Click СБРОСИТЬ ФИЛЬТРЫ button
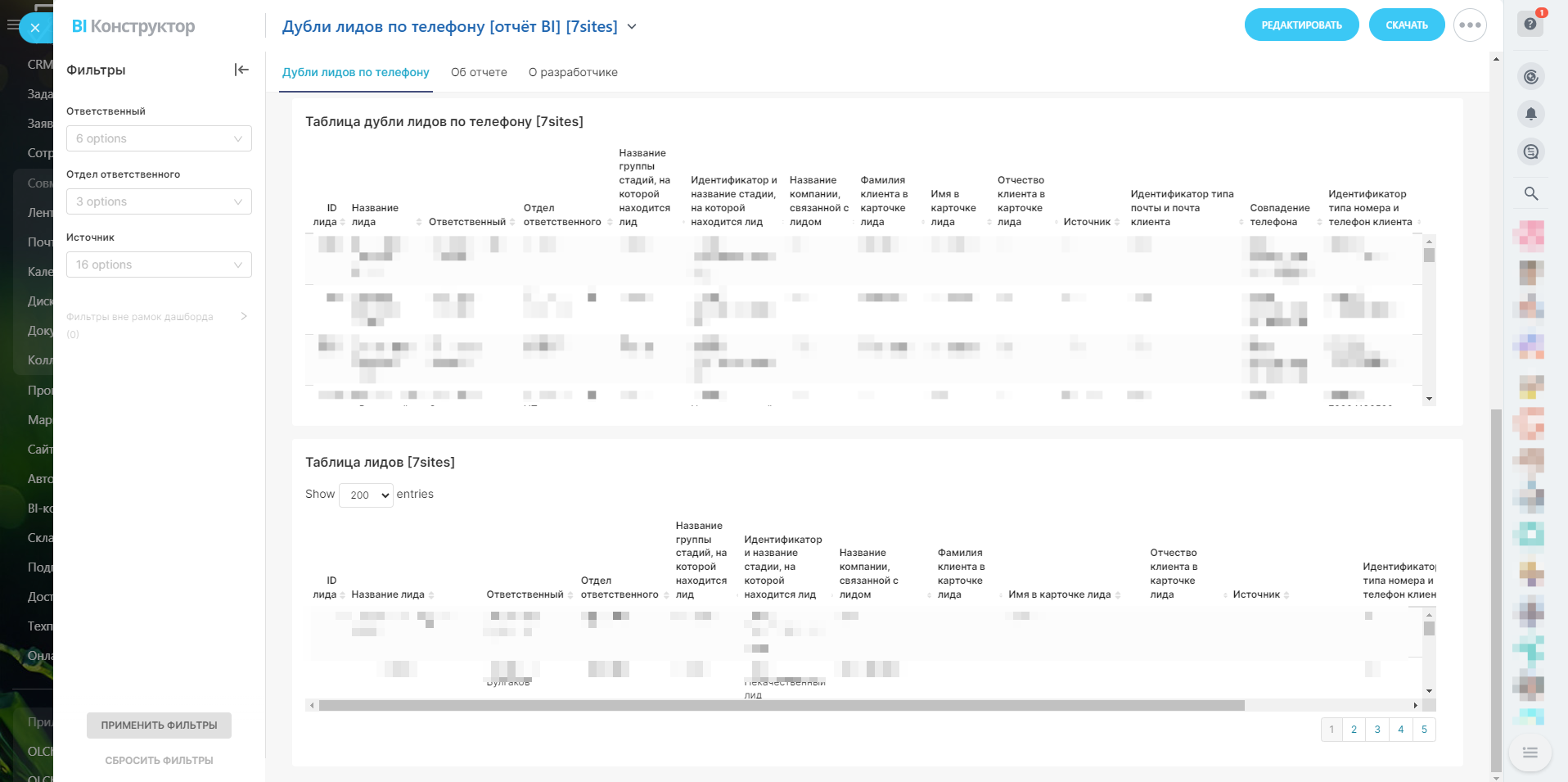This screenshot has width=1568, height=782. (159, 761)
